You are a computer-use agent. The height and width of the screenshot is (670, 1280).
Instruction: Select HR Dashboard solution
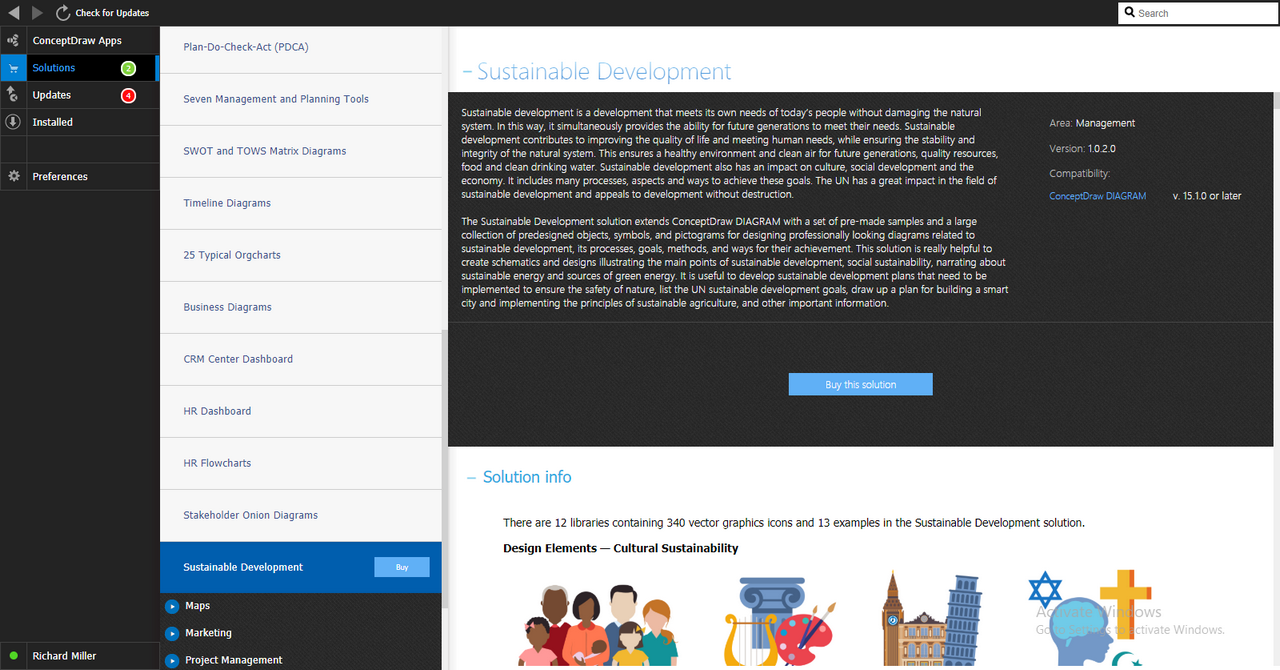click(x=301, y=411)
